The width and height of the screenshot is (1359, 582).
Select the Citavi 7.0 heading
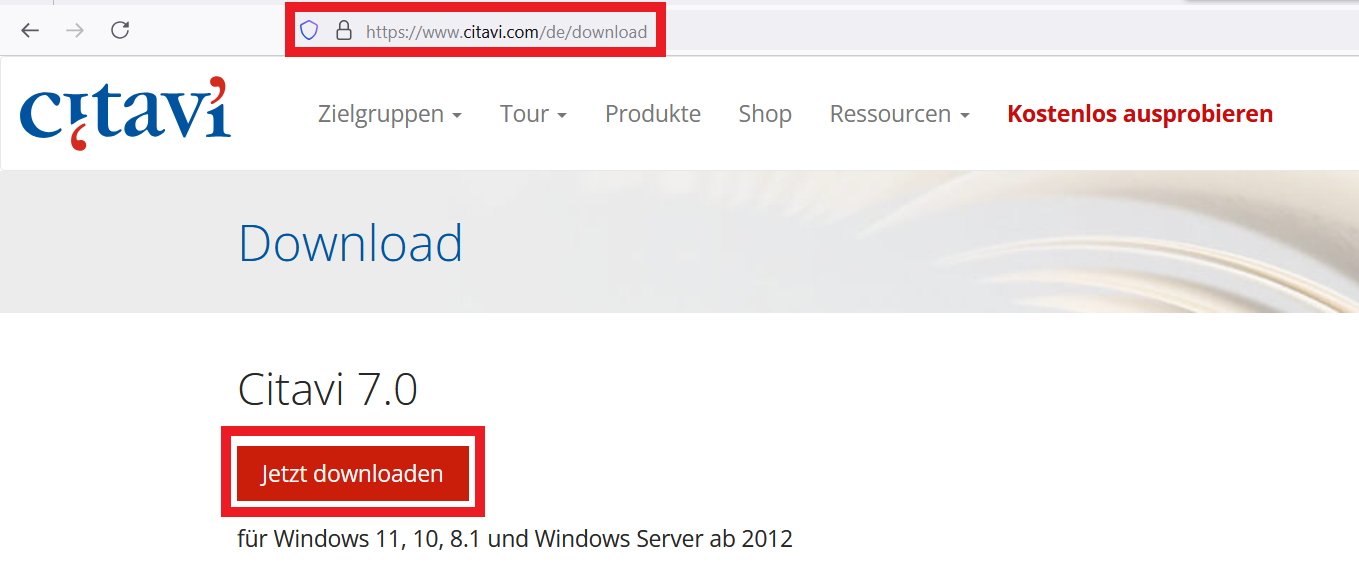click(x=328, y=390)
